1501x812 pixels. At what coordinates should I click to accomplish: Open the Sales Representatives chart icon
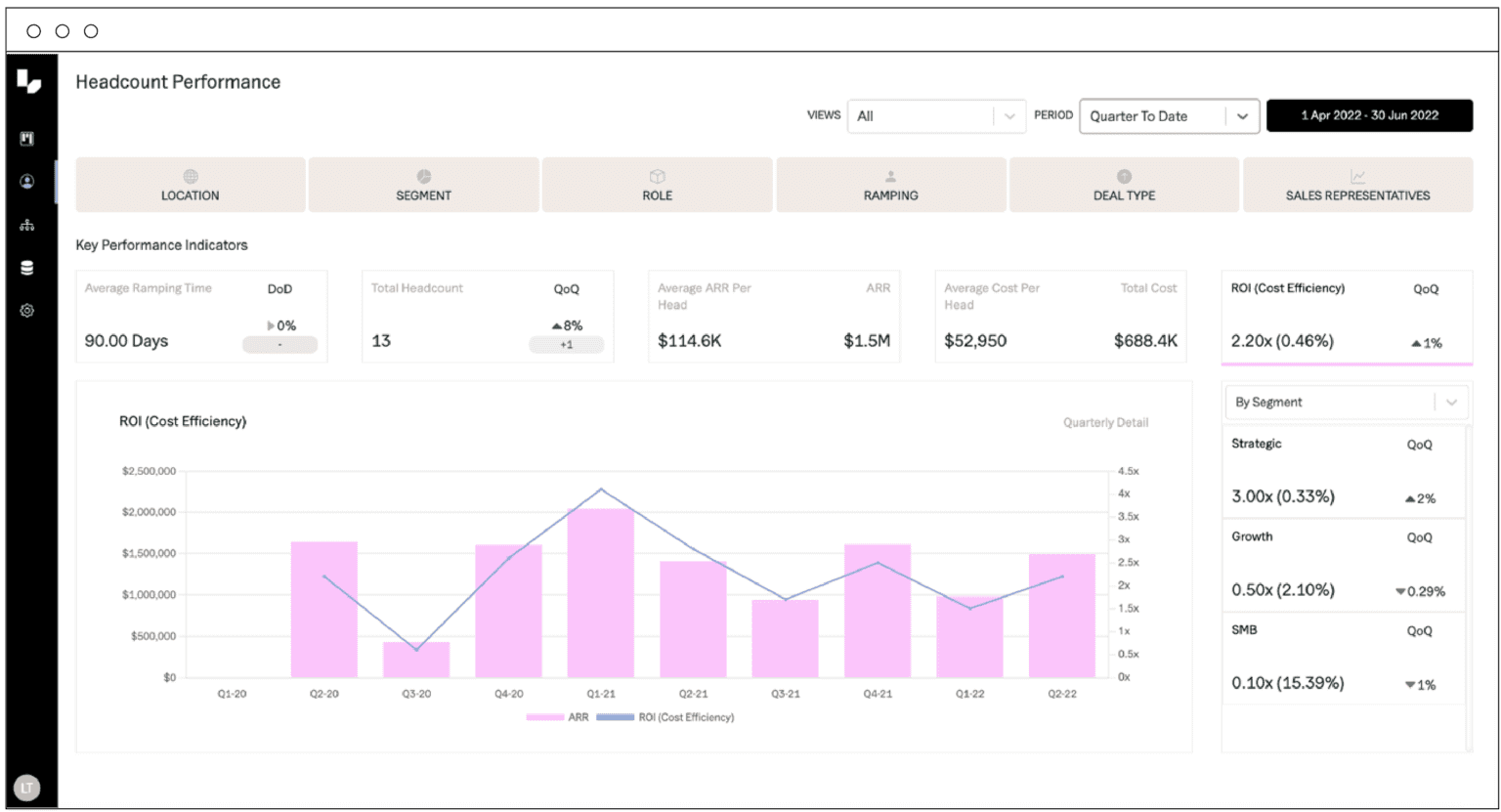click(x=1357, y=174)
